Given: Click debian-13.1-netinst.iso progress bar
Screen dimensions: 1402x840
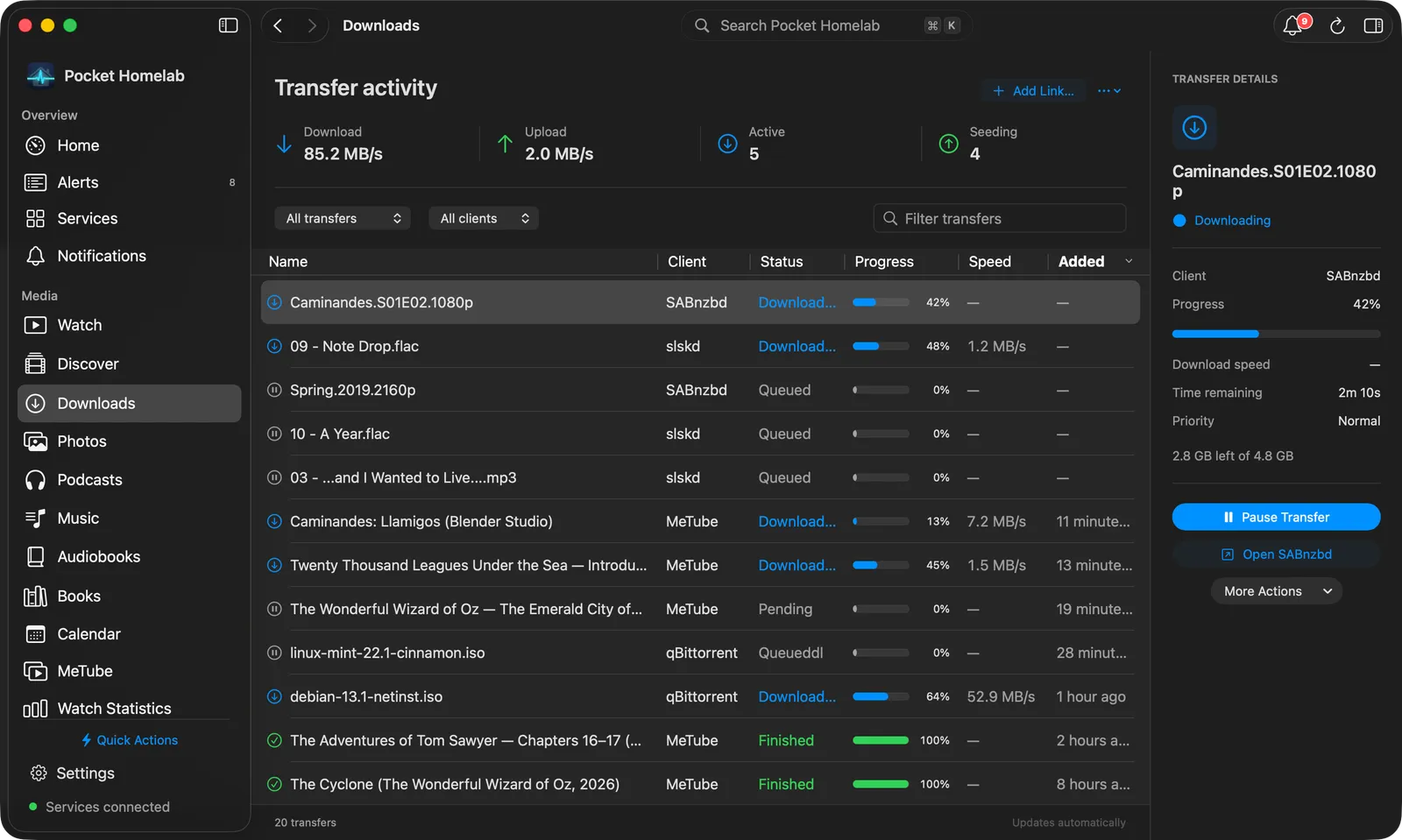Looking at the screenshot, I should pyautogui.click(x=881, y=696).
